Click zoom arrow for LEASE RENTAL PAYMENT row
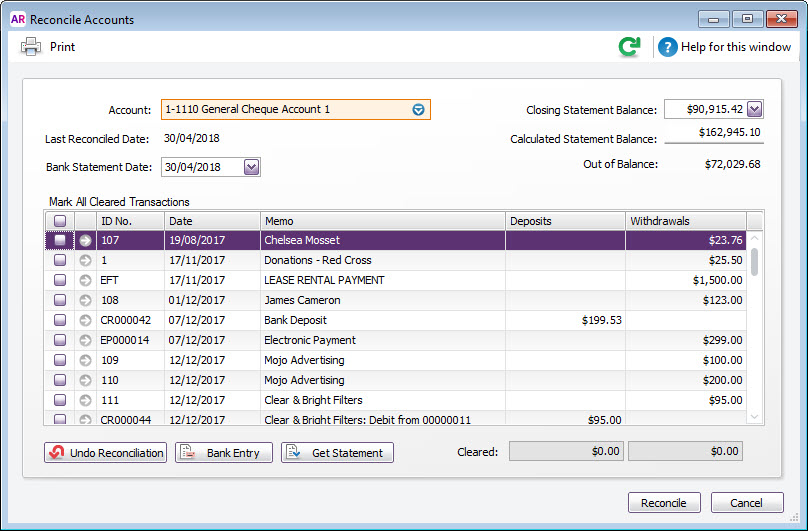808x531 pixels. [x=85, y=280]
